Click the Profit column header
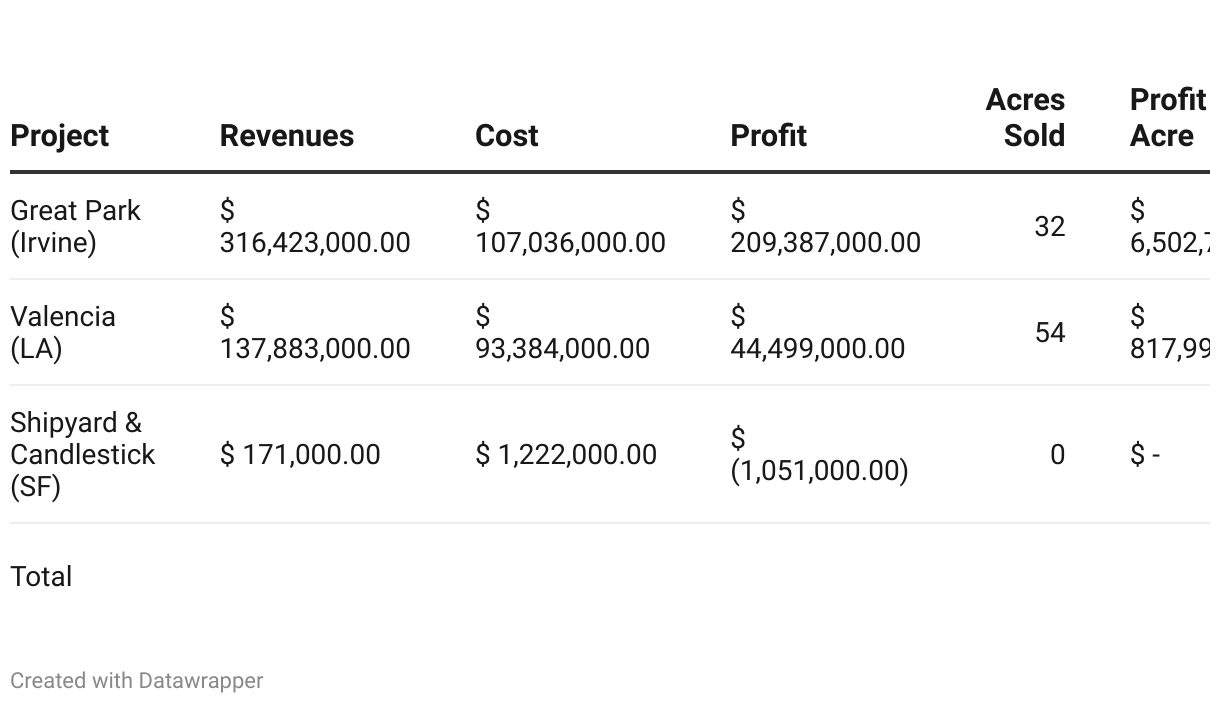Screen dimensions: 1220x704 pyautogui.click(x=768, y=136)
